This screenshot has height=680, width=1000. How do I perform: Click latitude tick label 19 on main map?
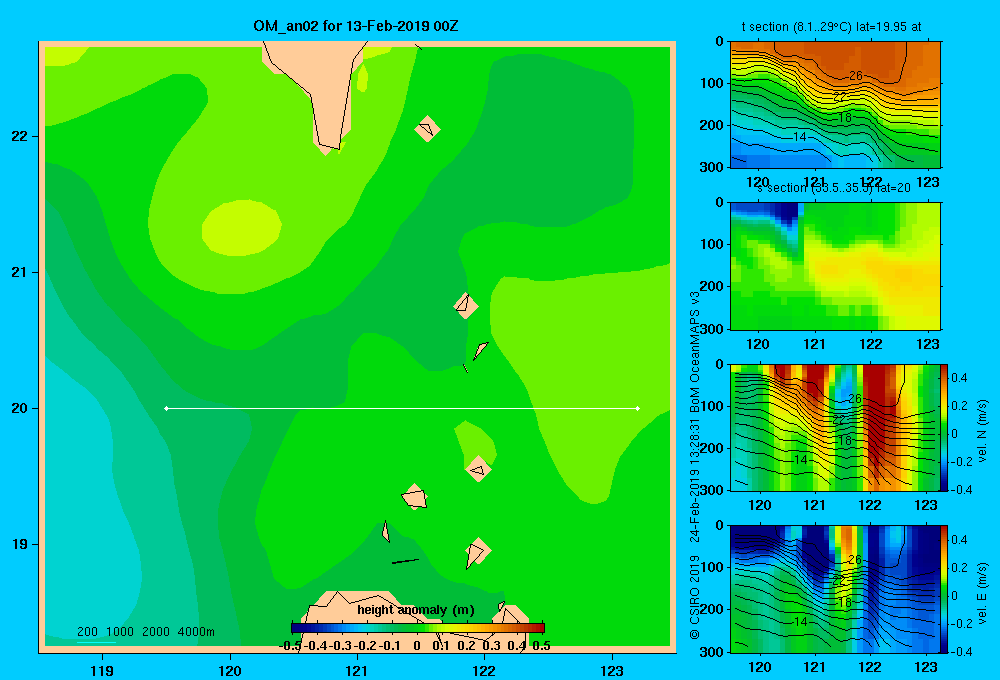point(20,544)
